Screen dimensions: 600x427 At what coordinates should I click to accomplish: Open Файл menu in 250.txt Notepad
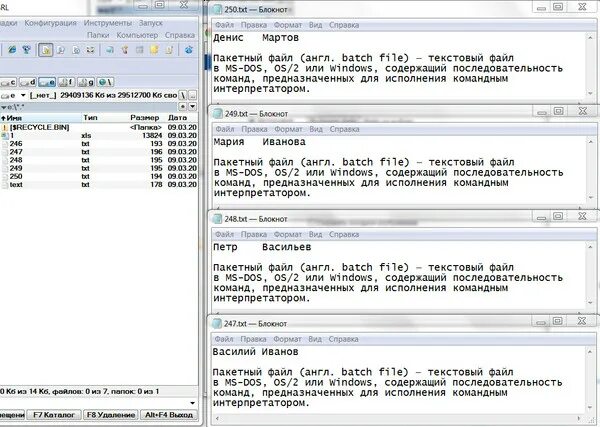click(224, 25)
